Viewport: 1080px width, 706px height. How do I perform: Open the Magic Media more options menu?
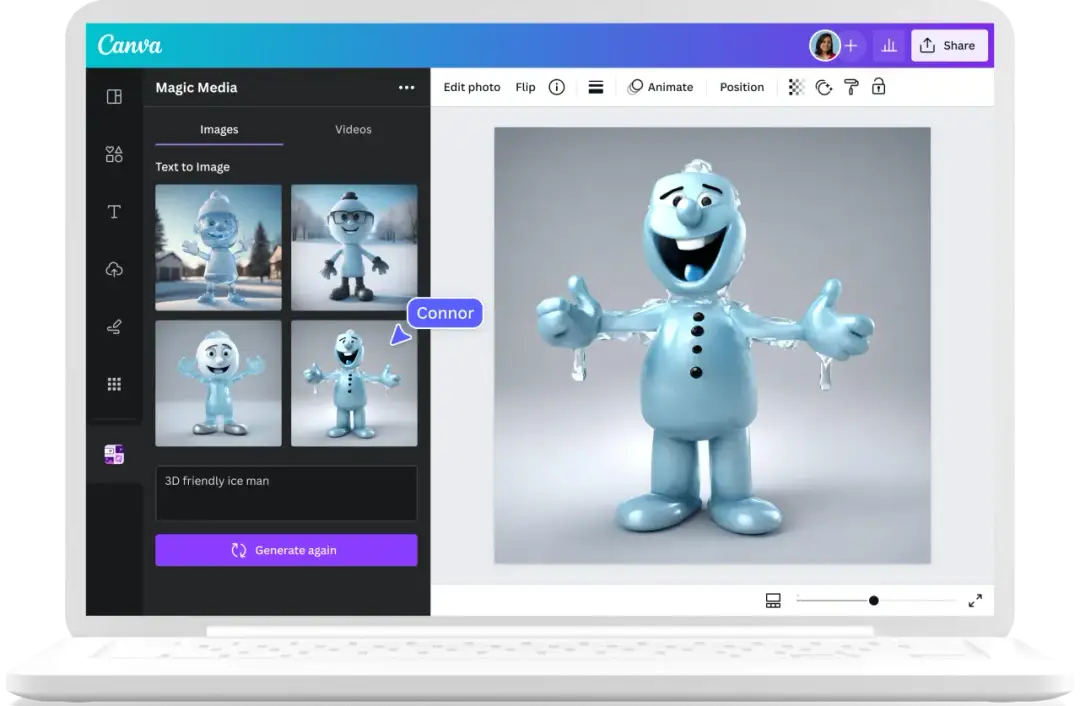tap(406, 87)
